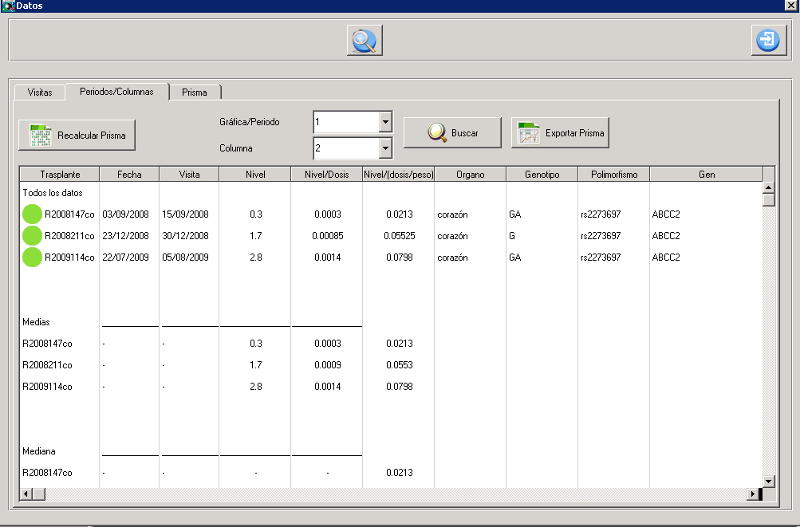This screenshot has width=800, height=527.
Task: Switch to the Visitas tab
Action: 40,92
